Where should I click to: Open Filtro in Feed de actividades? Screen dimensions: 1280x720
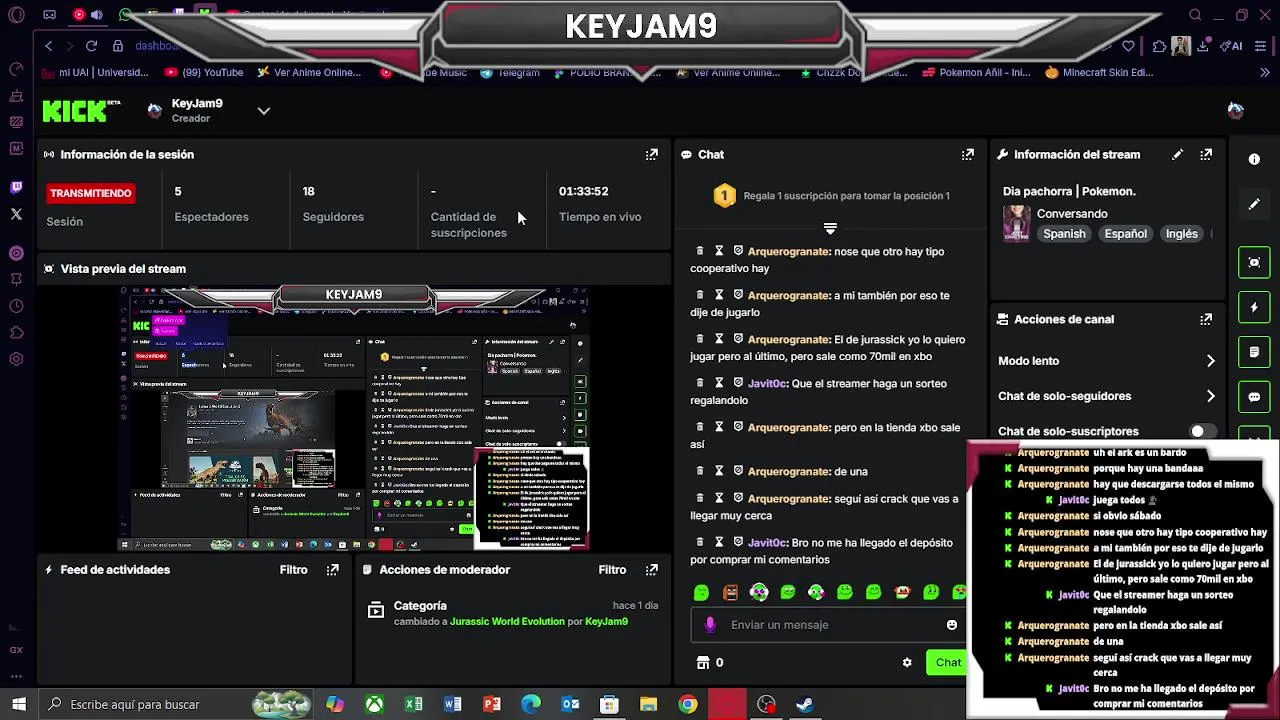(294, 570)
